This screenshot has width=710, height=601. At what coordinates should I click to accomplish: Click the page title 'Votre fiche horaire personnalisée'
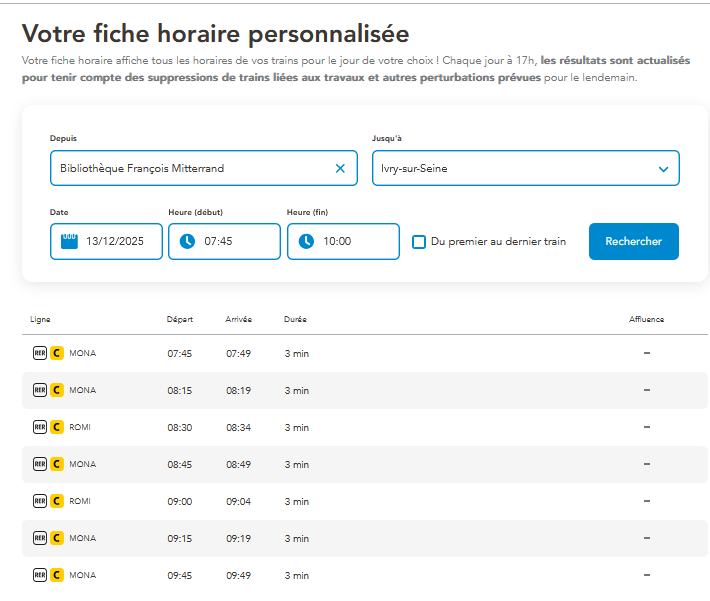coord(216,34)
